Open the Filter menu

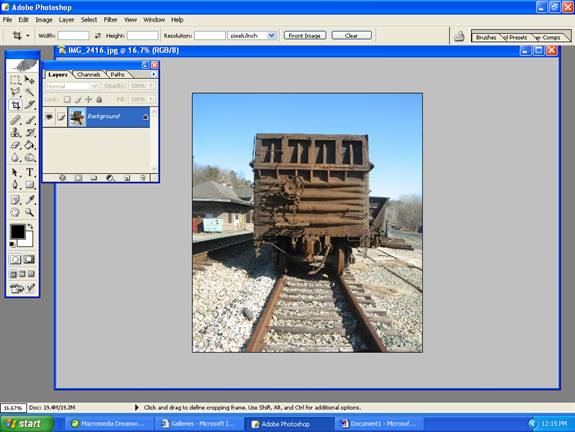click(110, 20)
